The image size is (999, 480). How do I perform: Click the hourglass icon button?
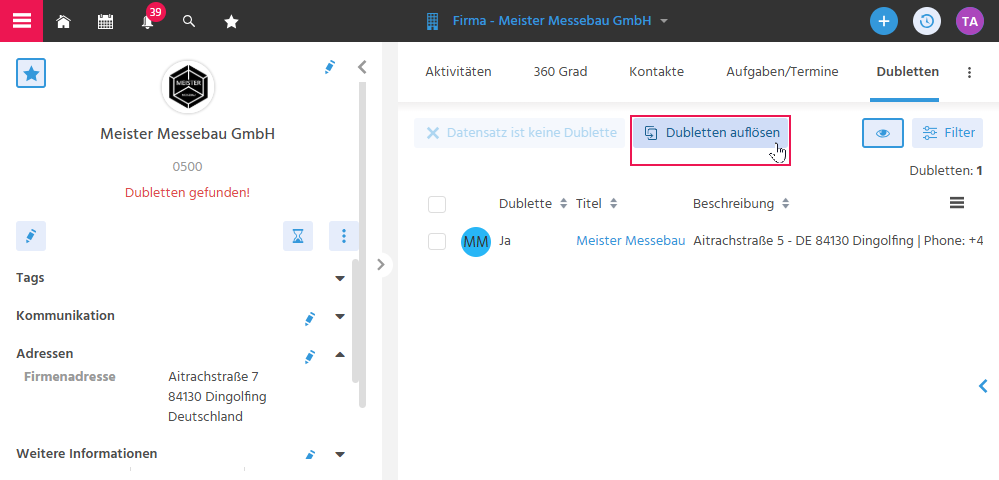click(x=298, y=236)
